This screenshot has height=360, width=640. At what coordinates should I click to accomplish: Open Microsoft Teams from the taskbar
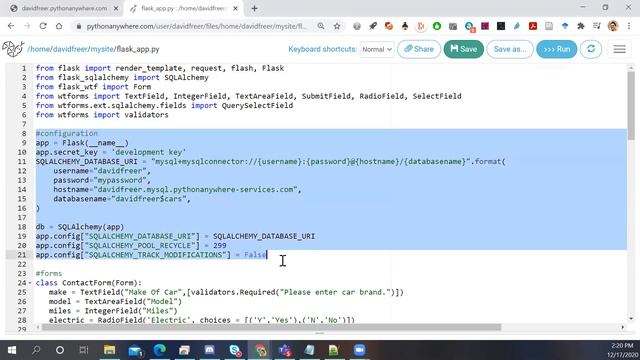pos(284,350)
